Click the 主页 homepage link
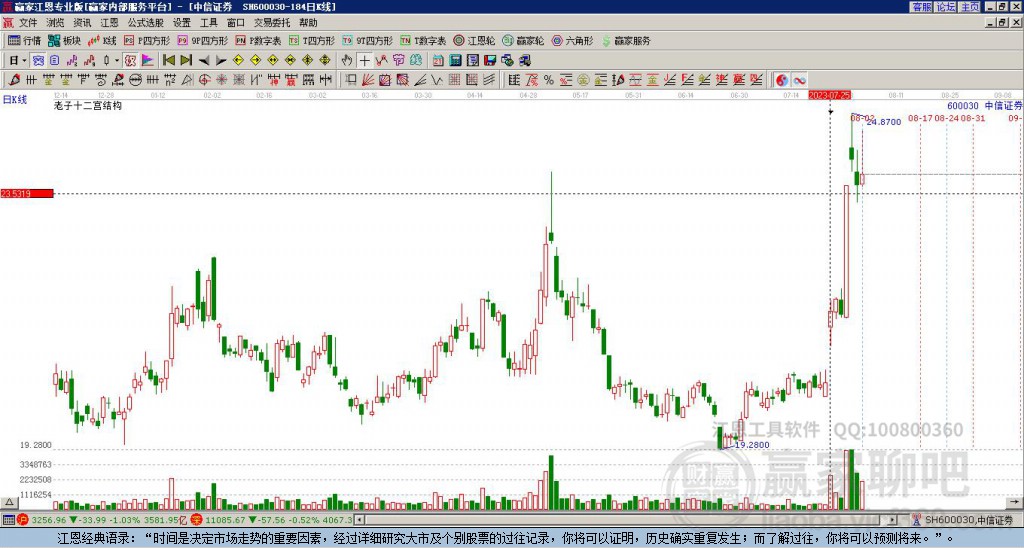This screenshot has height=548, width=1024. (970, 7)
